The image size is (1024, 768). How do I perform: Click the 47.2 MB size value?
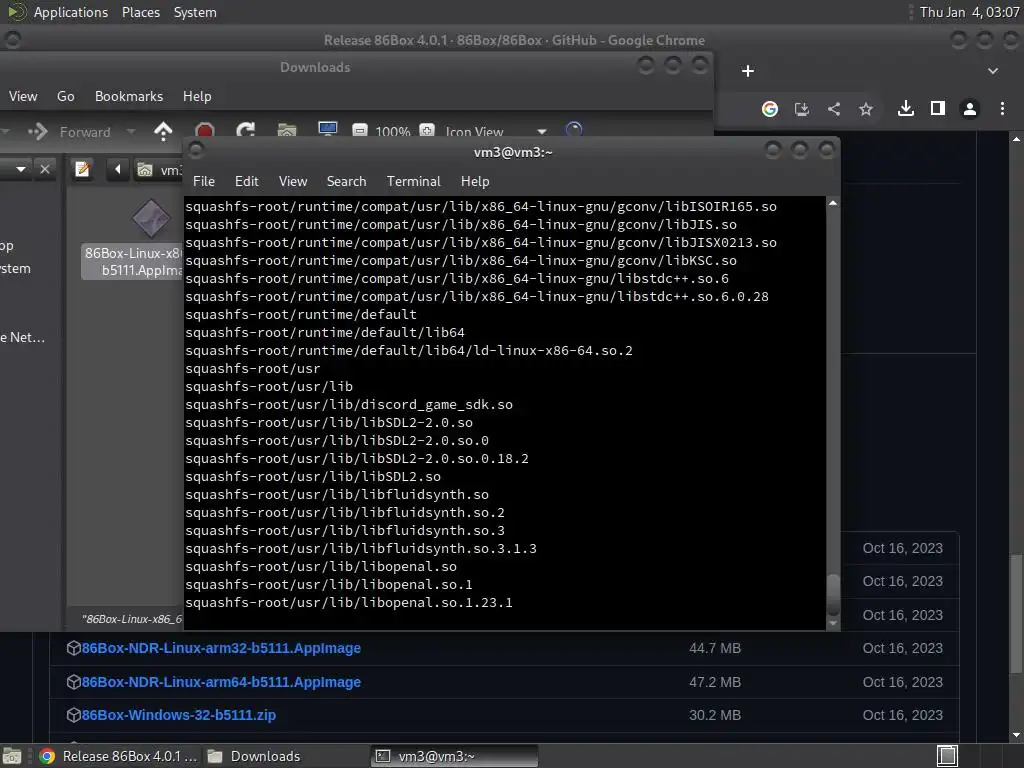tap(715, 682)
